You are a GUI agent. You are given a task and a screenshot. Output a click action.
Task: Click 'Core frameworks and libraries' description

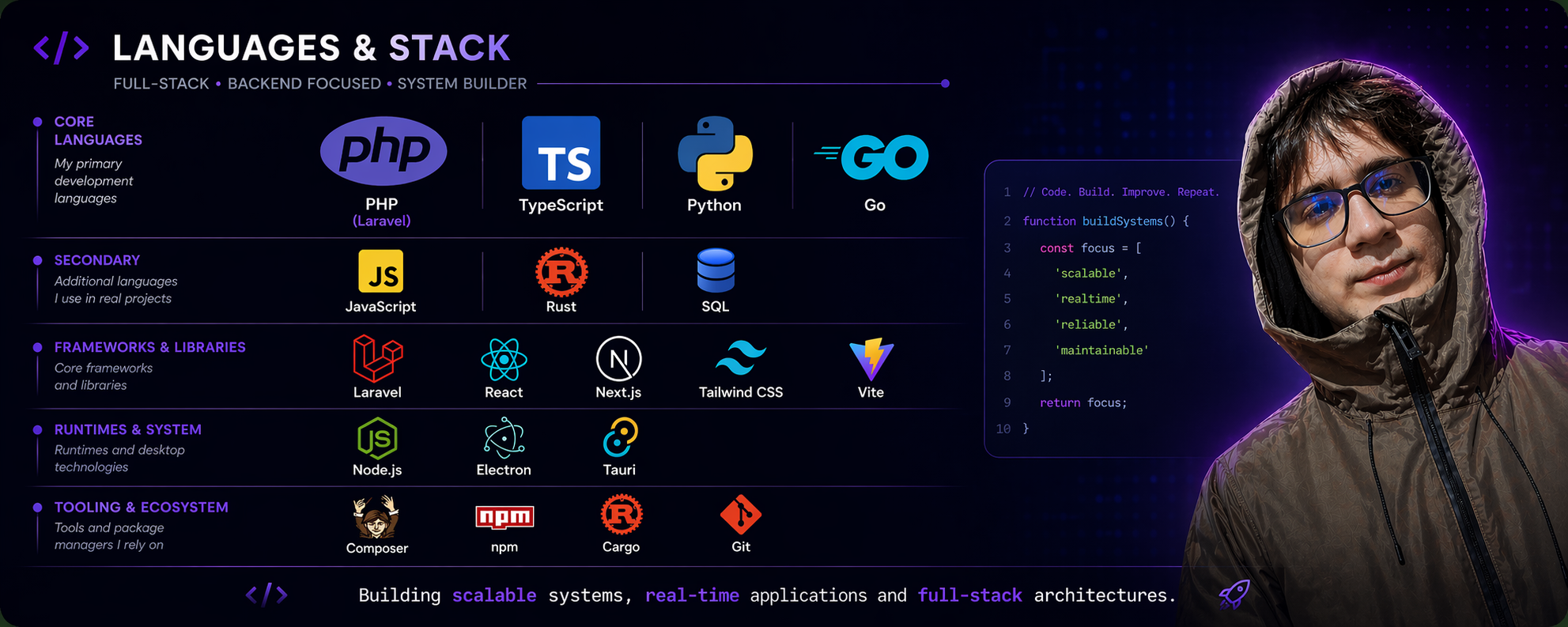tap(103, 376)
